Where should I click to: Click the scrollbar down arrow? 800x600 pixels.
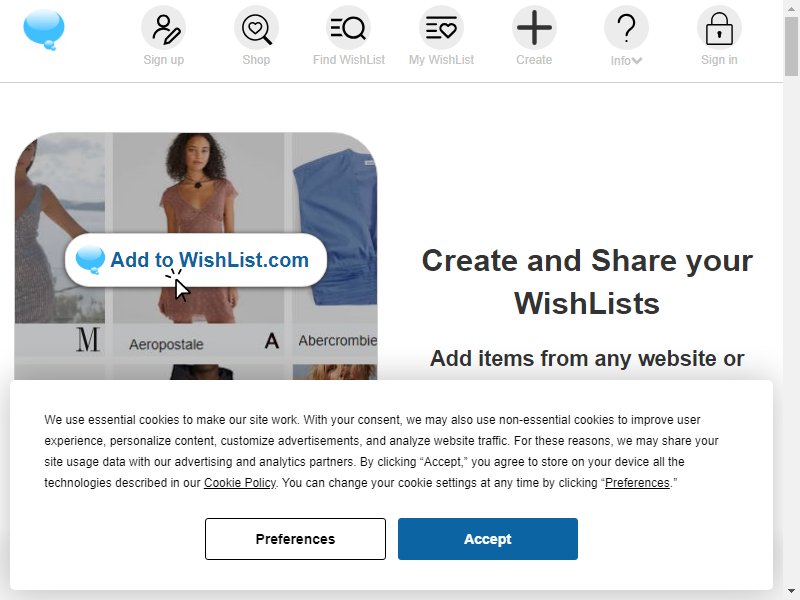(791, 592)
